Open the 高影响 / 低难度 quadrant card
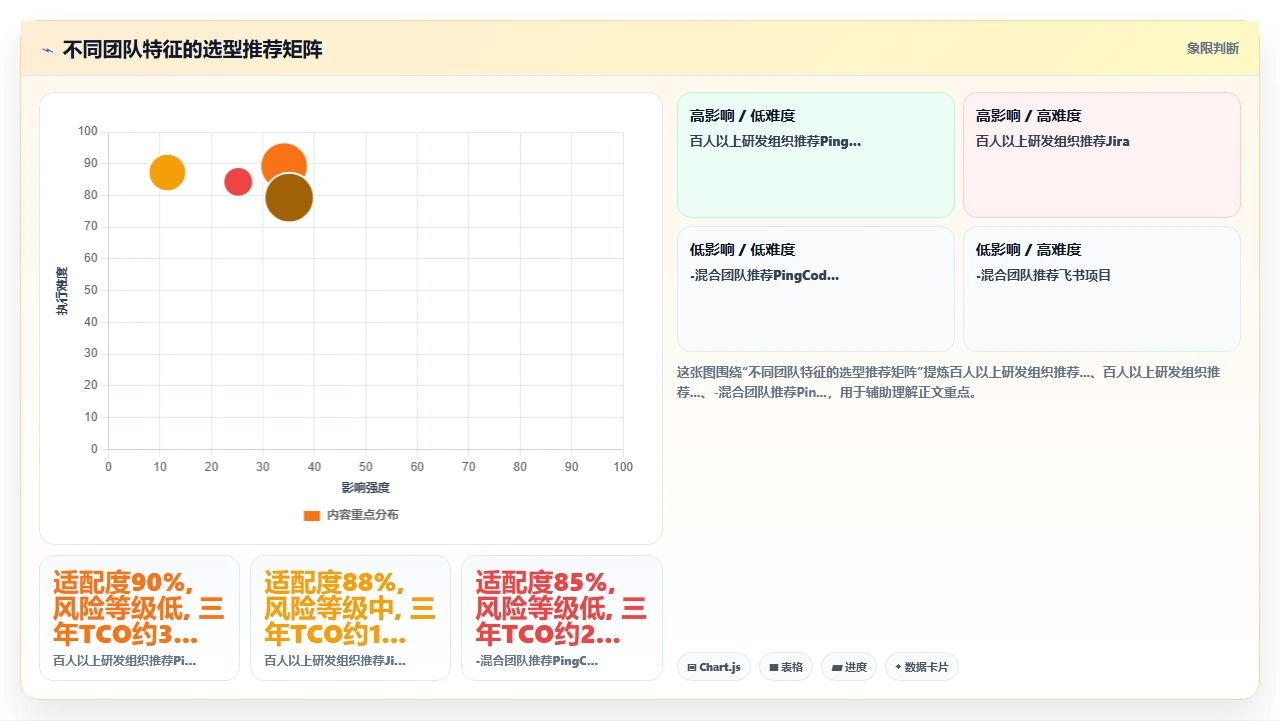The height and width of the screenshot is (721, 1280). pos(816,155)
